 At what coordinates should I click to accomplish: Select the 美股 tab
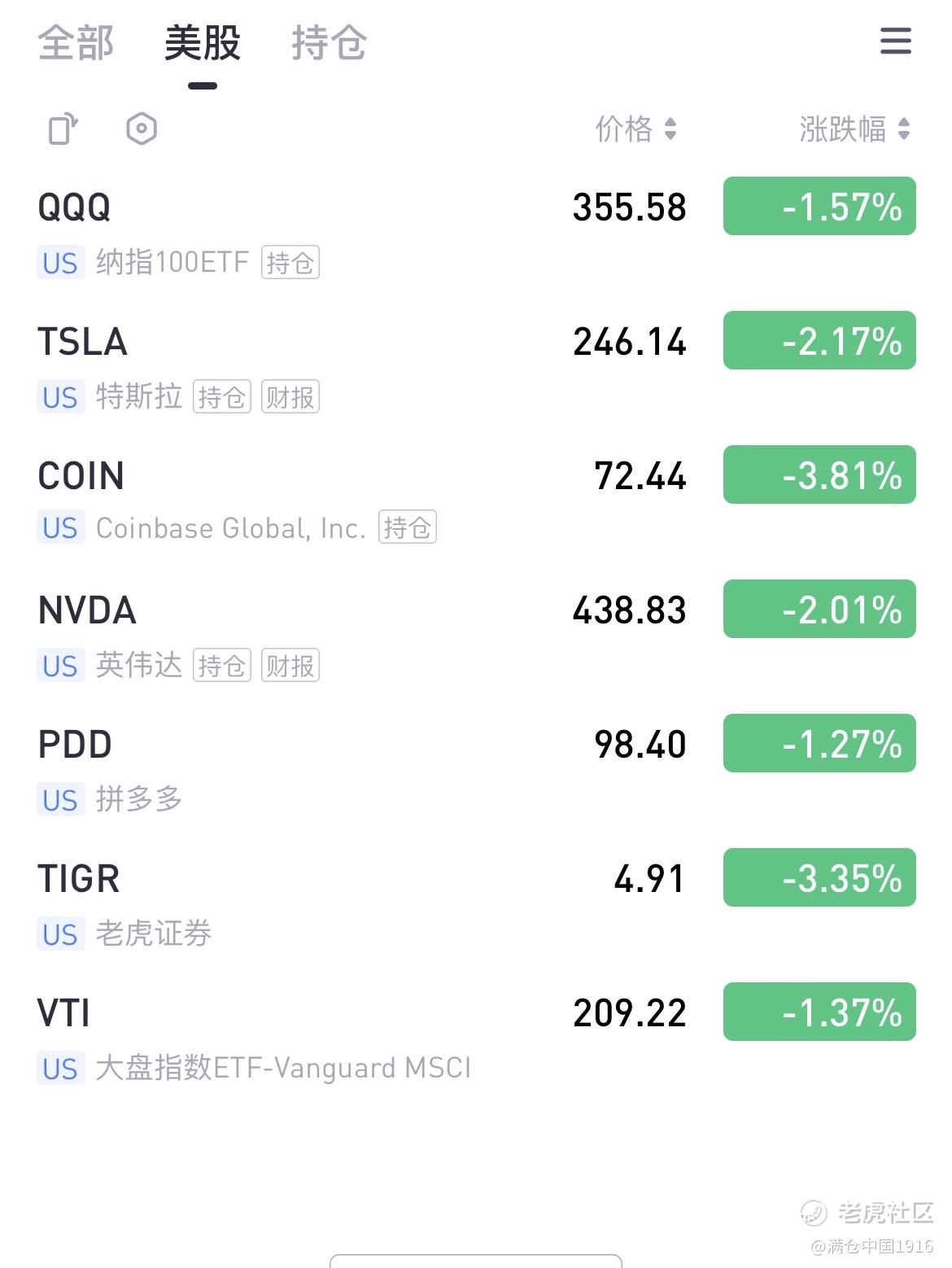[x=203, y=42]
